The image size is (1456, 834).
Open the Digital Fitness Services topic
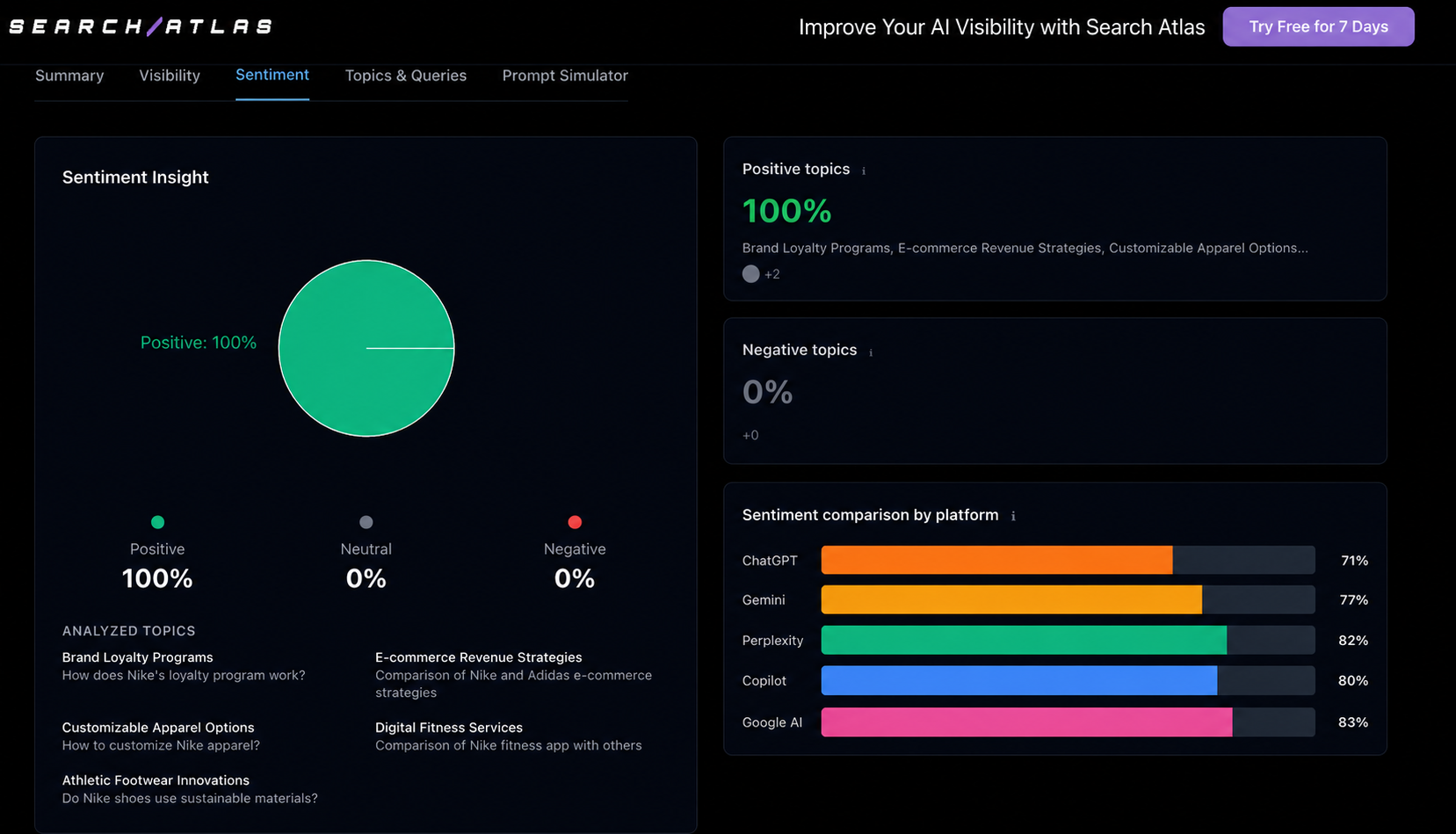click(x=449, y=728)
